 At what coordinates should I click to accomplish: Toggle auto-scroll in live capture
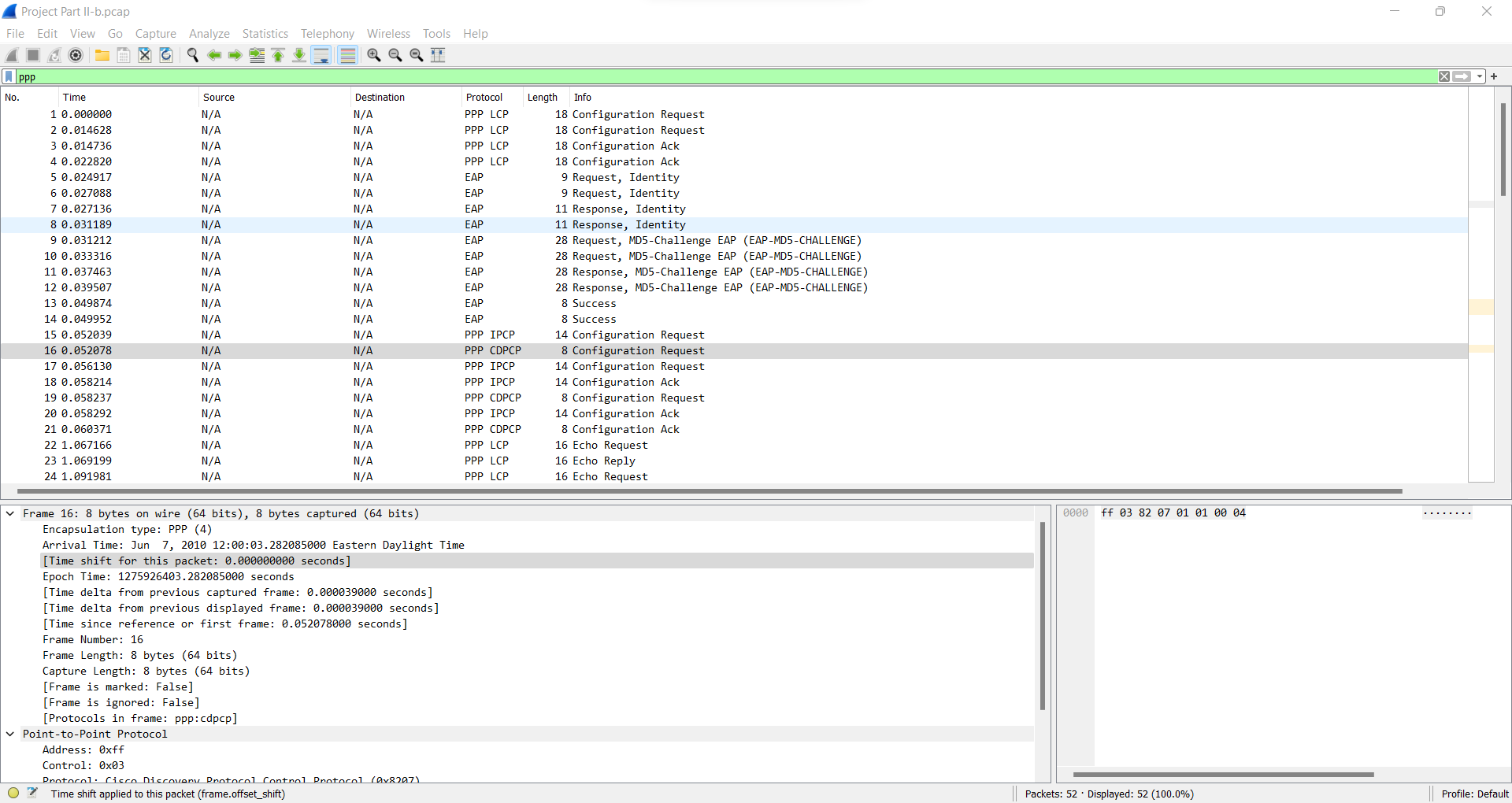[x=321, y=55]
